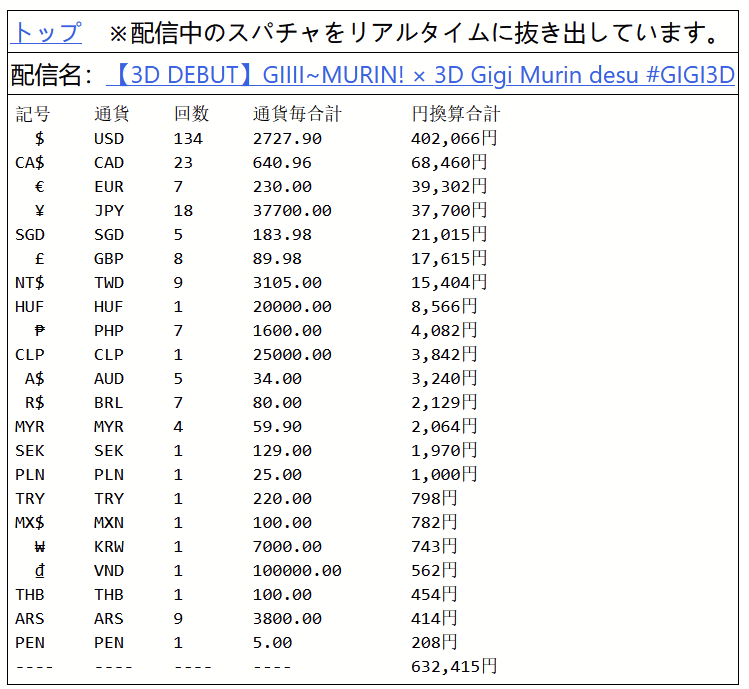Click the VND currency code
749x689 pixels.
click(109, 571)
